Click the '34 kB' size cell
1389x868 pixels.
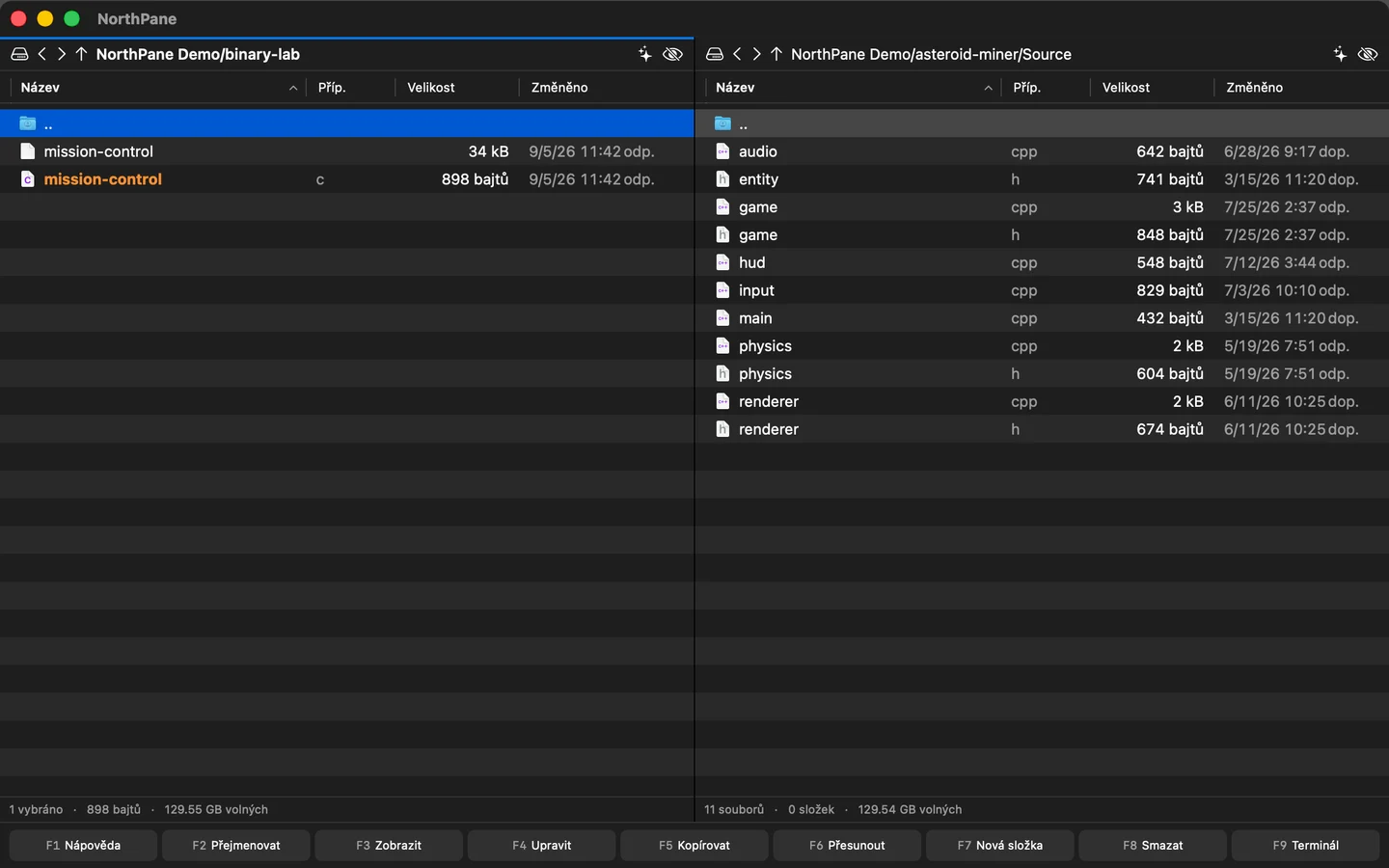point(488,151)
